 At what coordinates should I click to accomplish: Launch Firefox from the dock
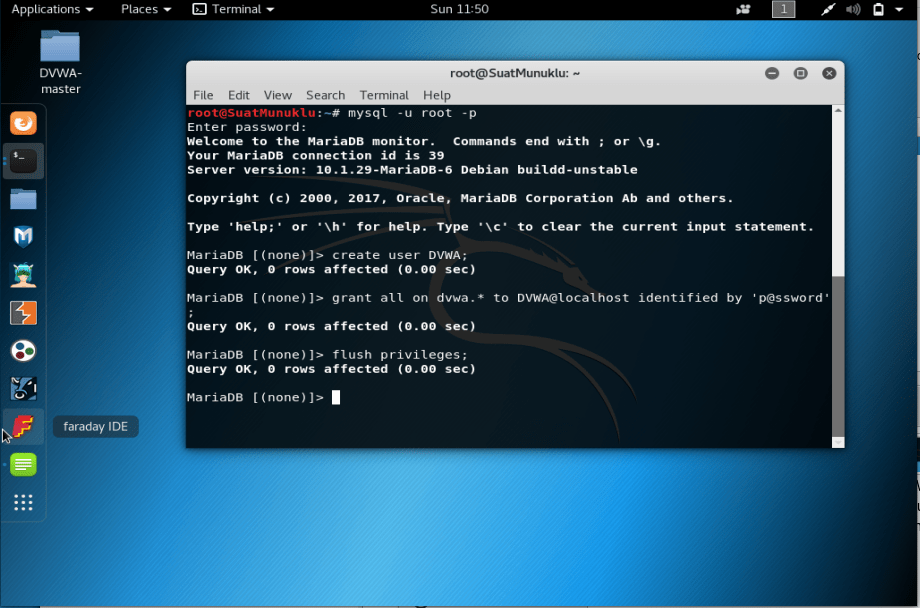(23, 123)
